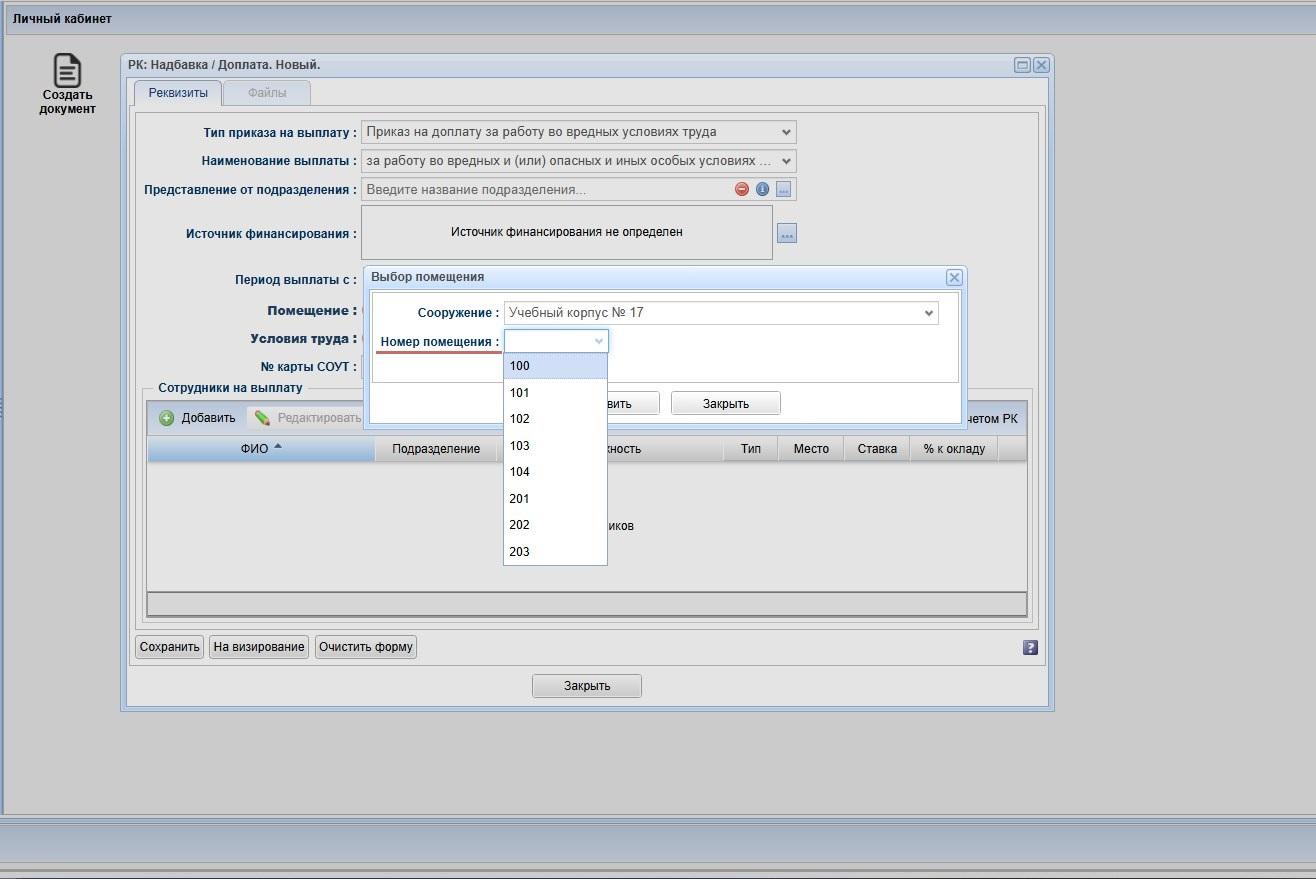1316x879 pixels.
Task: Collapse the Номер помещения dropdown arrow
Action: pyautogui.click(x=599, y=341)
